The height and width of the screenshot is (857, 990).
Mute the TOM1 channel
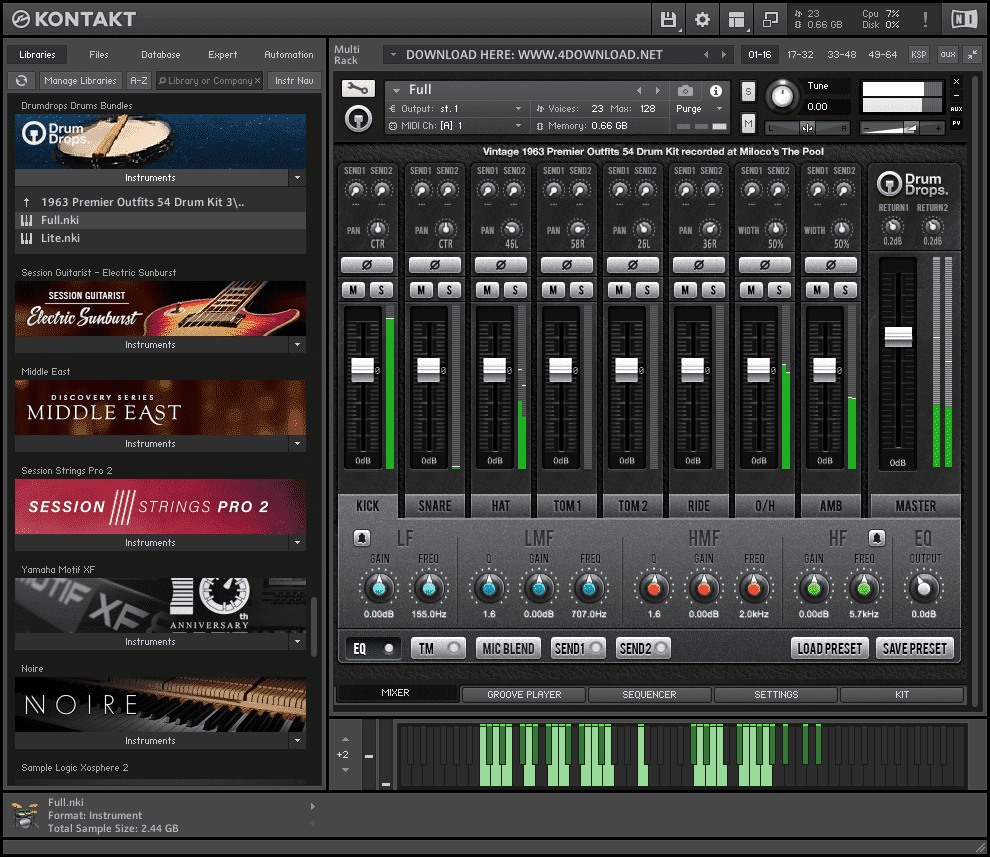(x=553, y=290)
